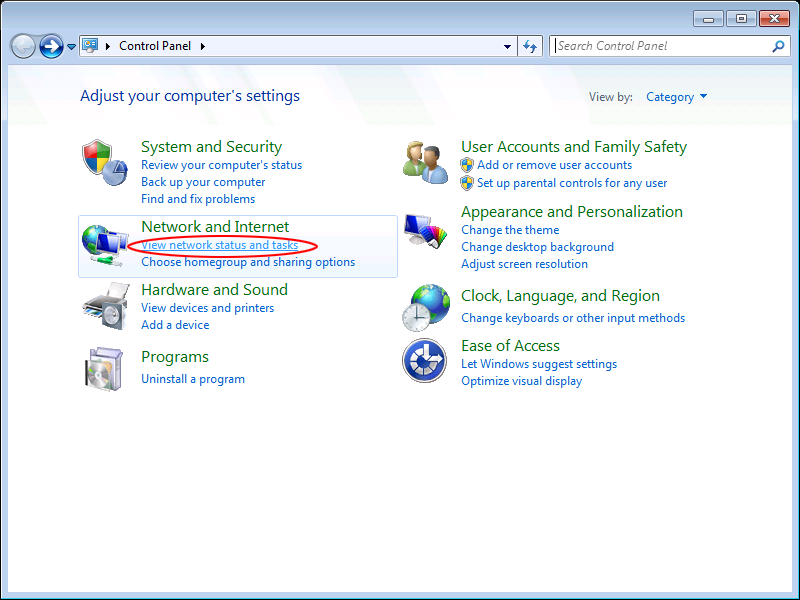Click Change desktop background link
Viewport: 800px width, 600px height.
537,247
